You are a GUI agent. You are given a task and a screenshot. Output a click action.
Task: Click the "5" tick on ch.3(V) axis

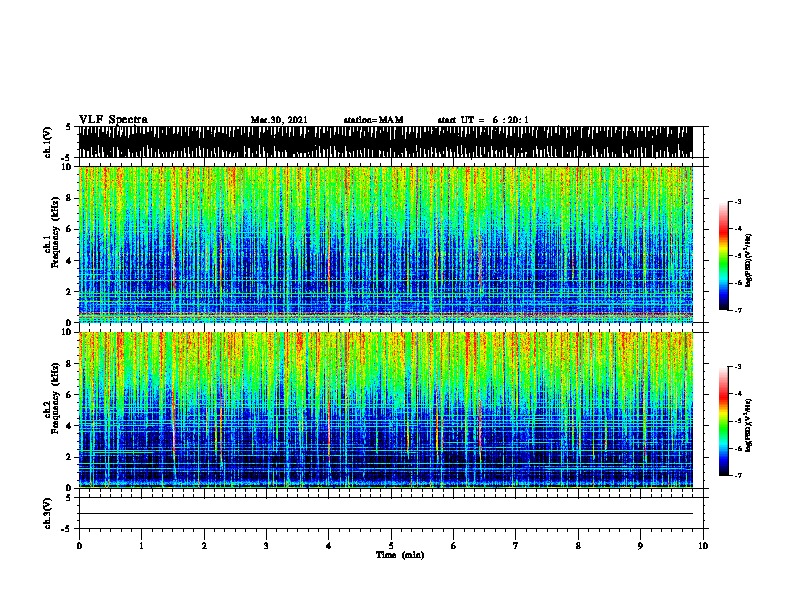point(69,498)
